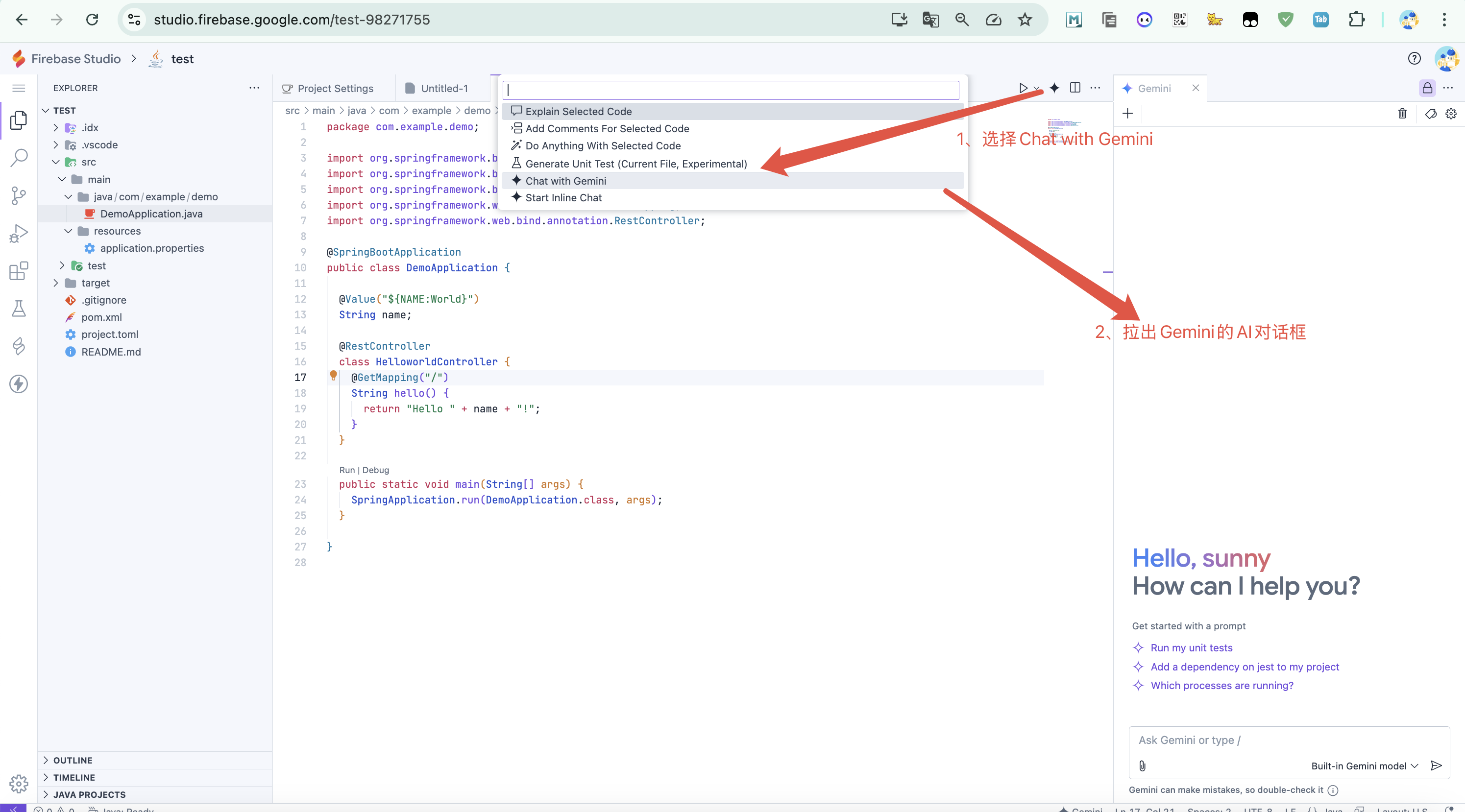1465x812 pixels.
Task: Click split editor icon
Action: pos(1075,88)
